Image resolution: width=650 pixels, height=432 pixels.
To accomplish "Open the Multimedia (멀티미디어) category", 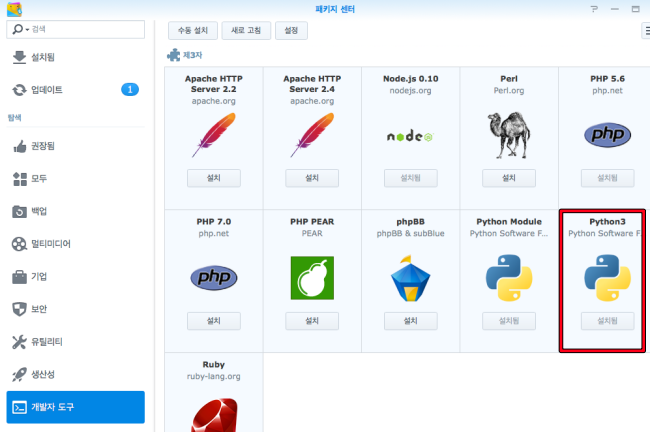I will pyautogui.click(x=75, y=244).
